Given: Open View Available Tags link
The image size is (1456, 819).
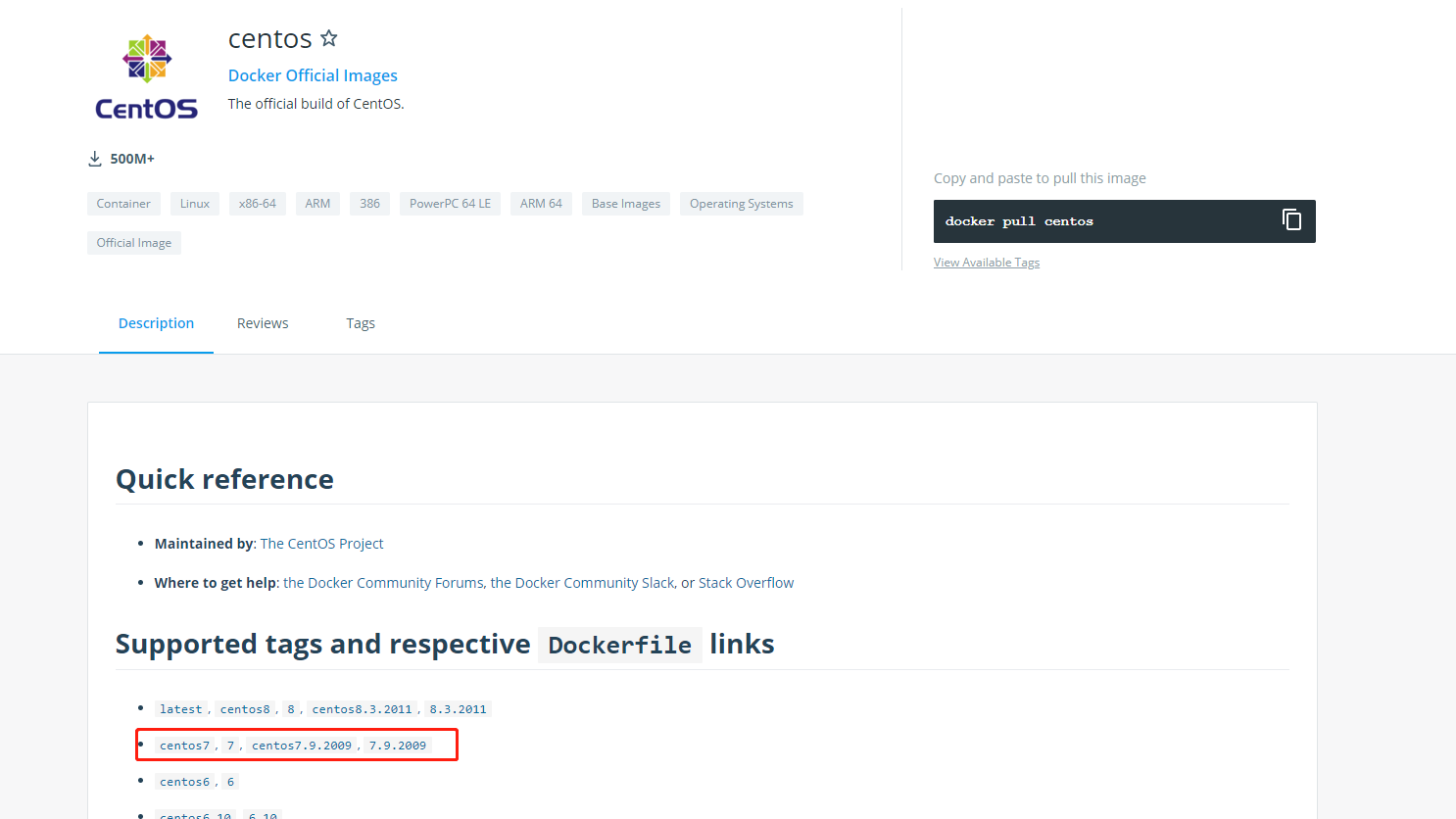Looking at the screenshot, I should [987, 263].
